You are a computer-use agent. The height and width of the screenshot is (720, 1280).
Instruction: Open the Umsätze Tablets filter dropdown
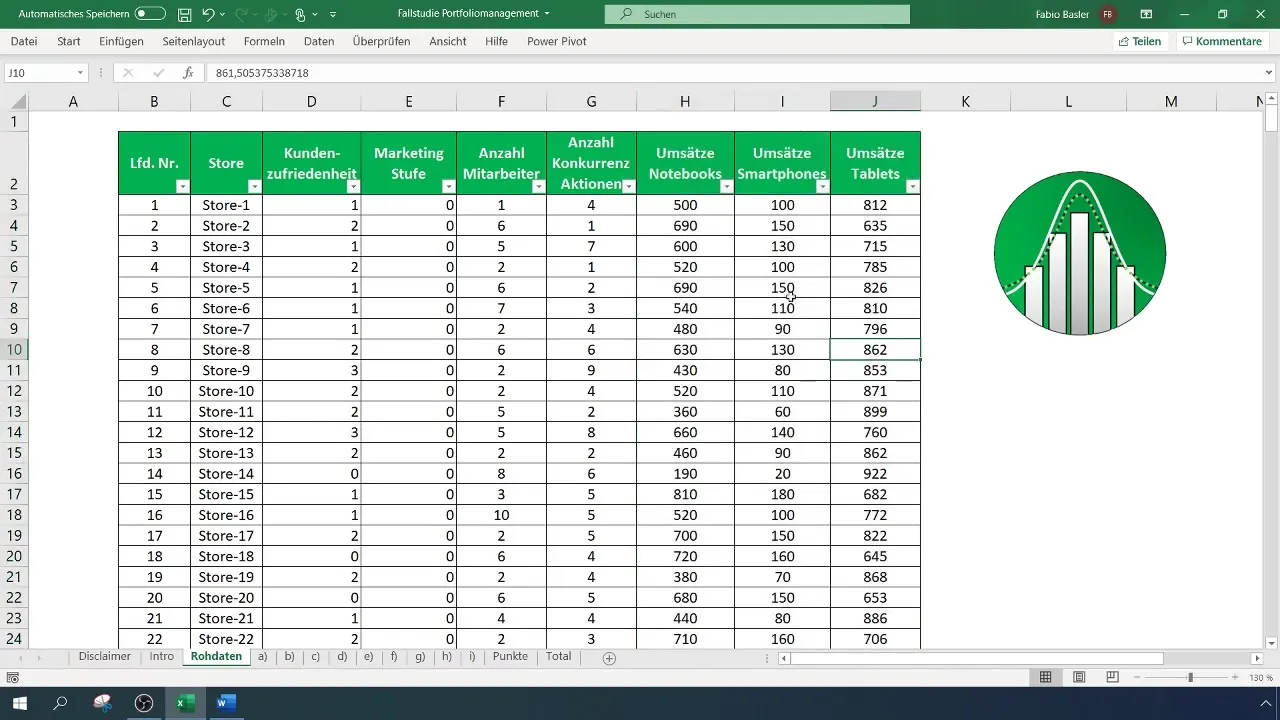[912, 187]
